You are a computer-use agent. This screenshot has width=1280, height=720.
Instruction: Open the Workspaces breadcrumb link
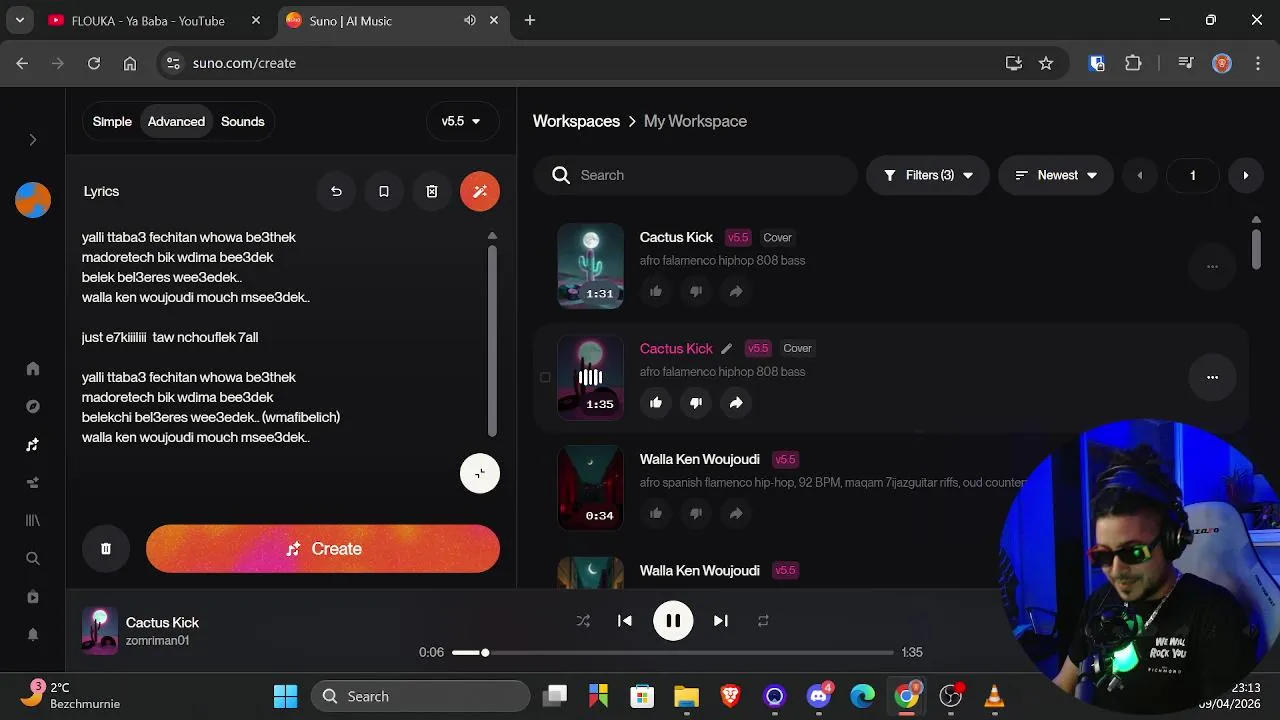[x=576, y=121]
